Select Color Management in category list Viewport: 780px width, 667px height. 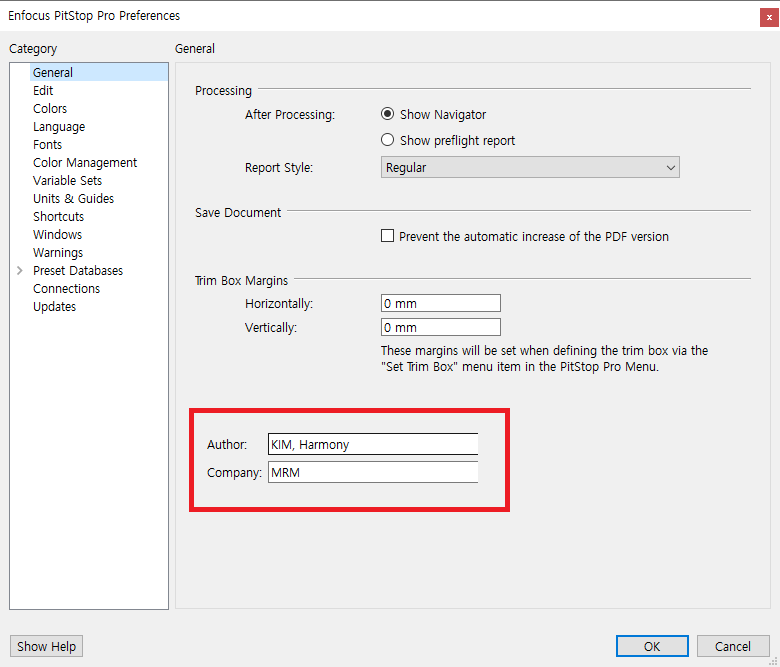(x=85, y=163)
